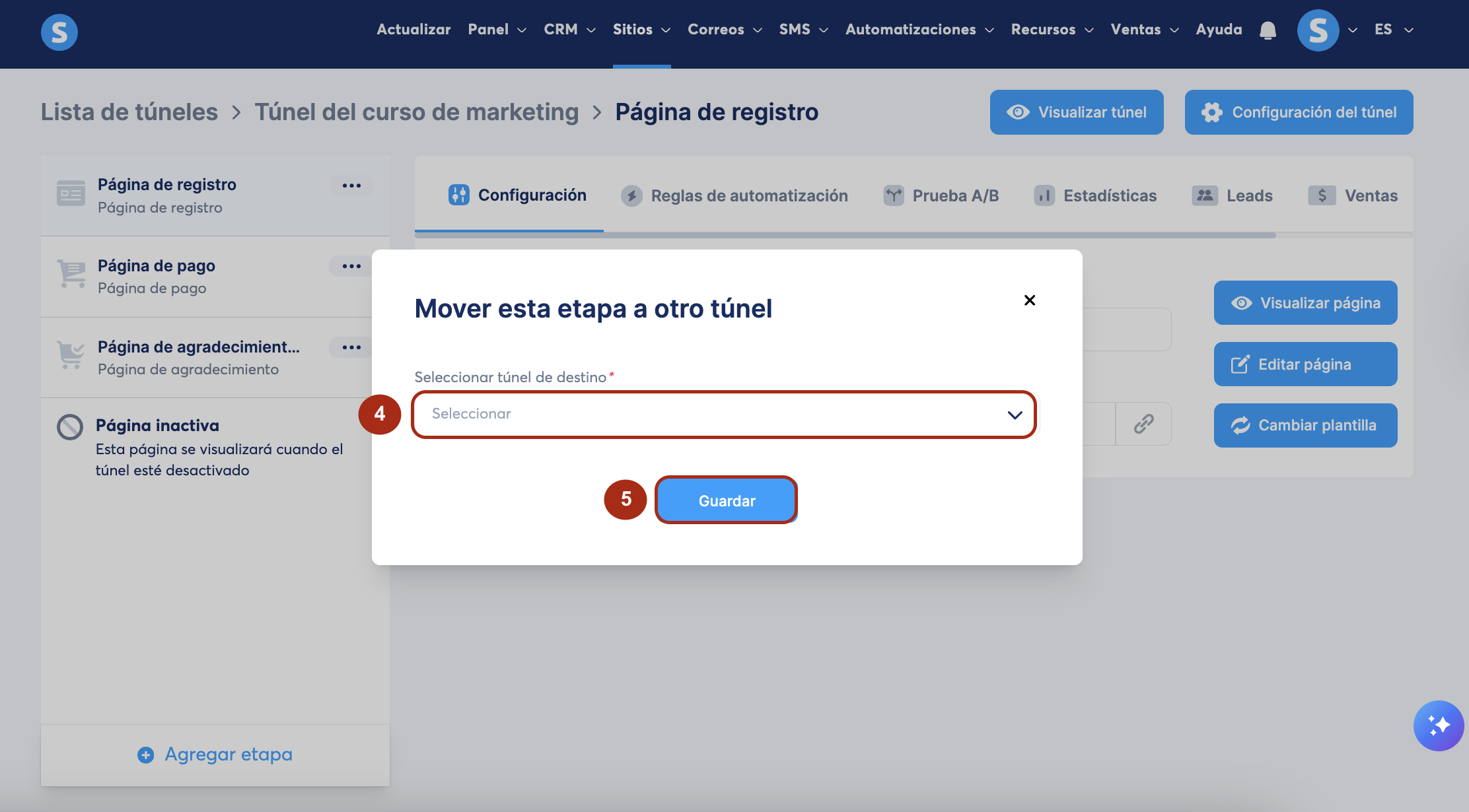
Task: Expand Seleccionar túnel de destino dropdown
Action: [x=724, y=414]
